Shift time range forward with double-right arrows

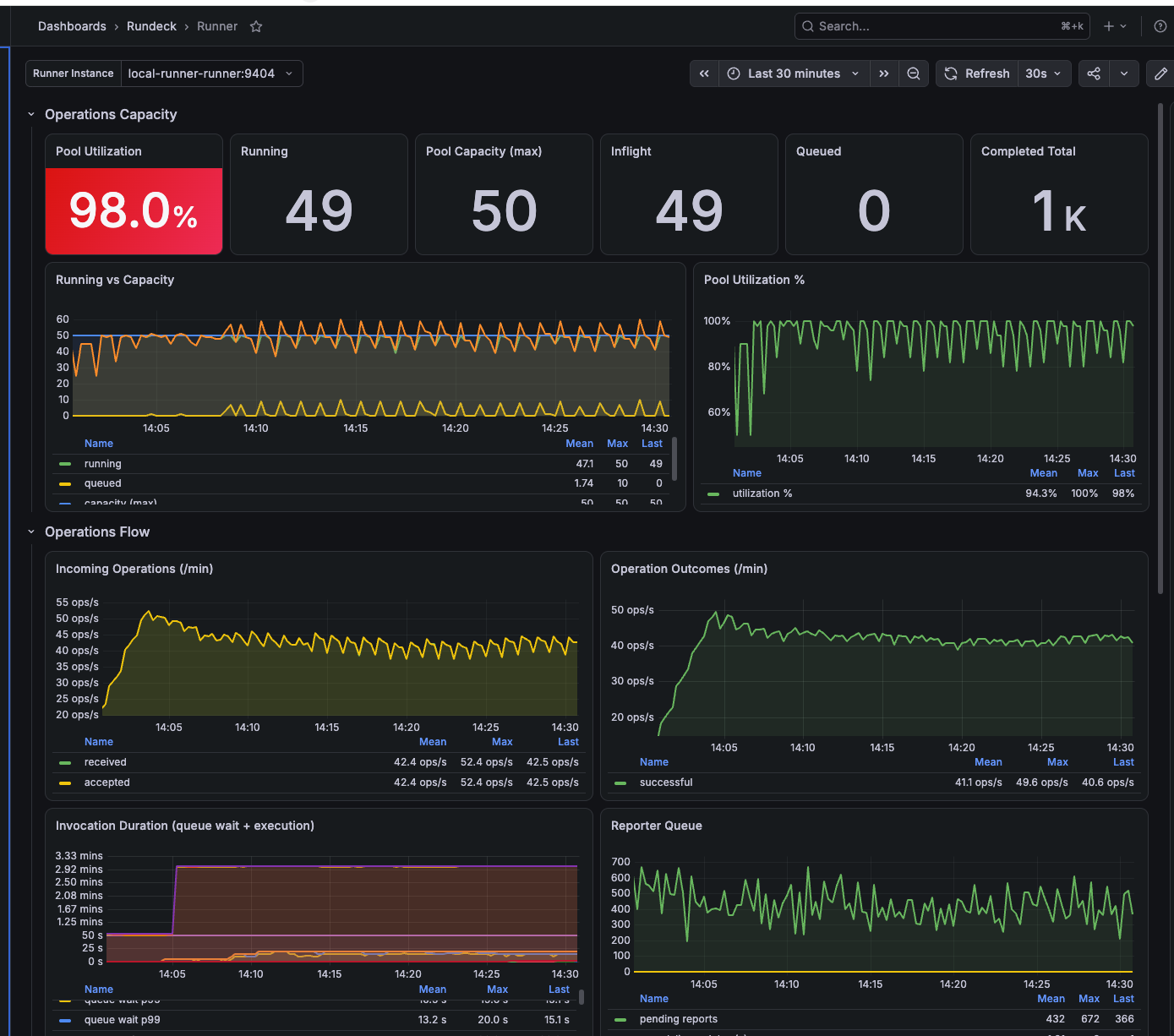883,74
